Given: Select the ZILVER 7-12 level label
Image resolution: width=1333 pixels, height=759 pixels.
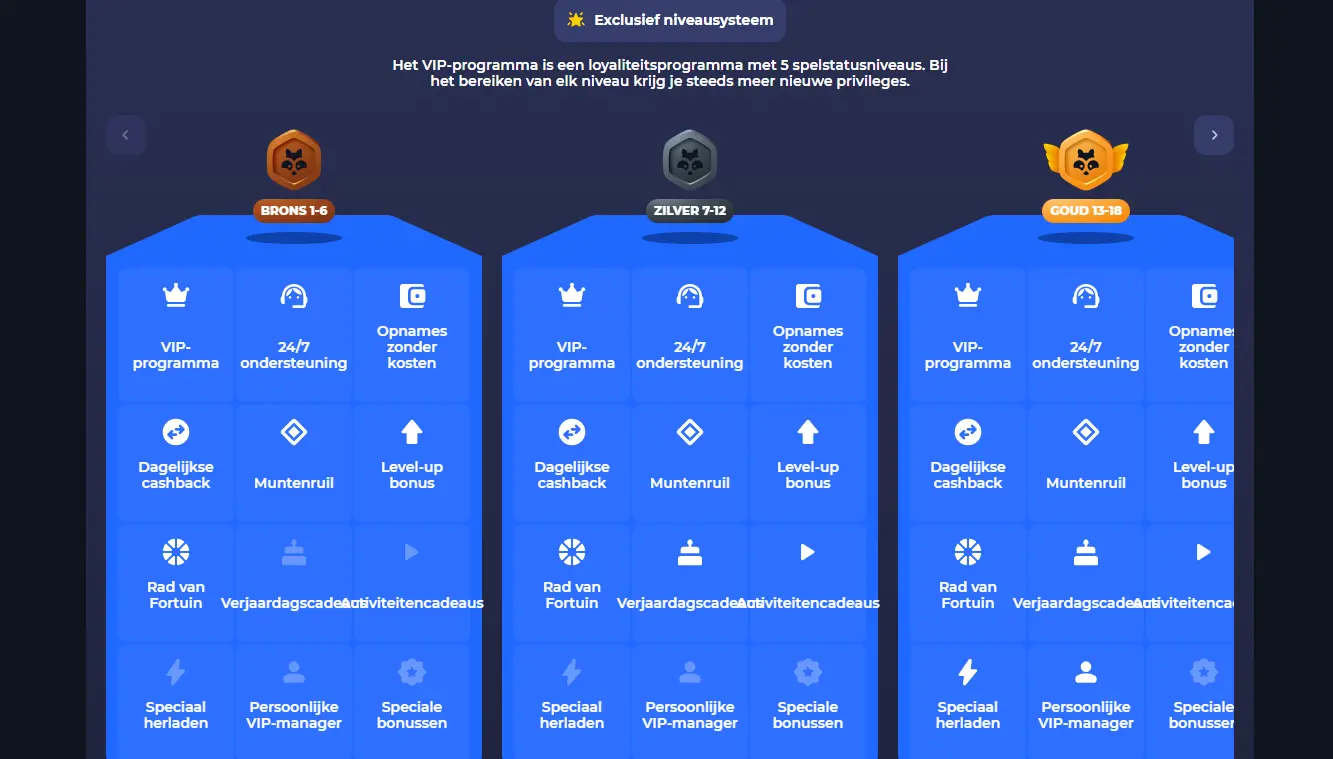Looking at the screenshot, I should tap(690, 211).
